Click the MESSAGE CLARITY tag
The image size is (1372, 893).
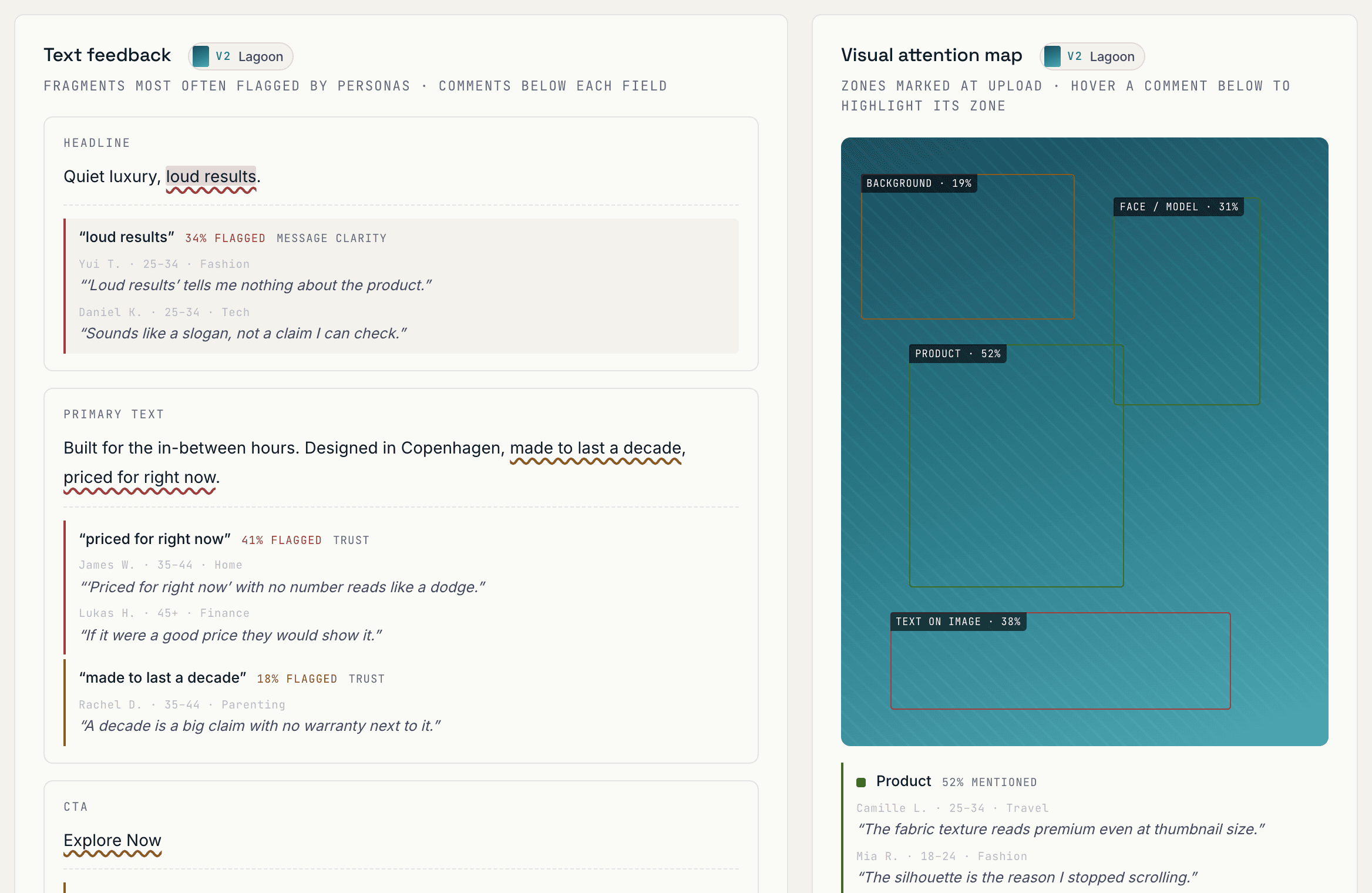[x=332, y=238]
